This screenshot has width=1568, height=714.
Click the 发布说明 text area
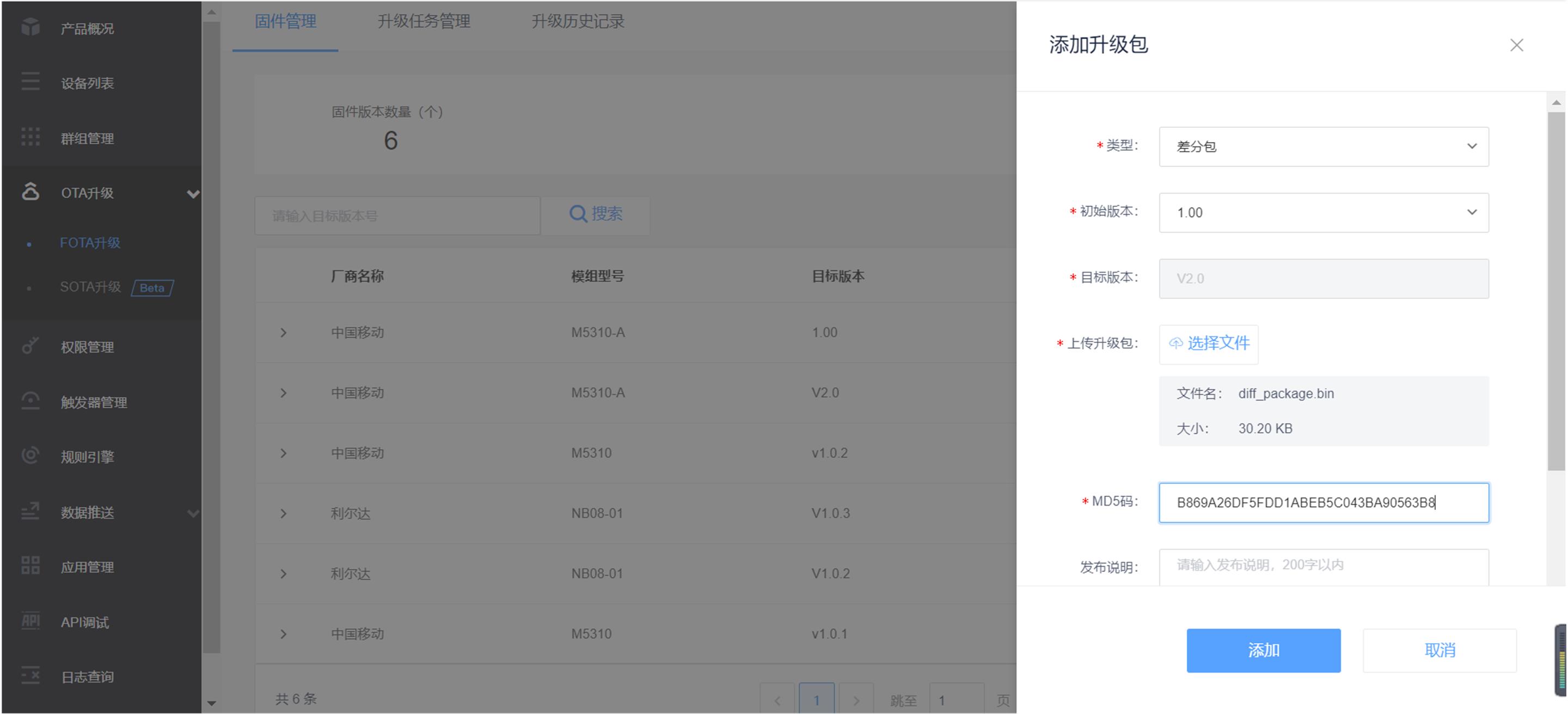1324,567
